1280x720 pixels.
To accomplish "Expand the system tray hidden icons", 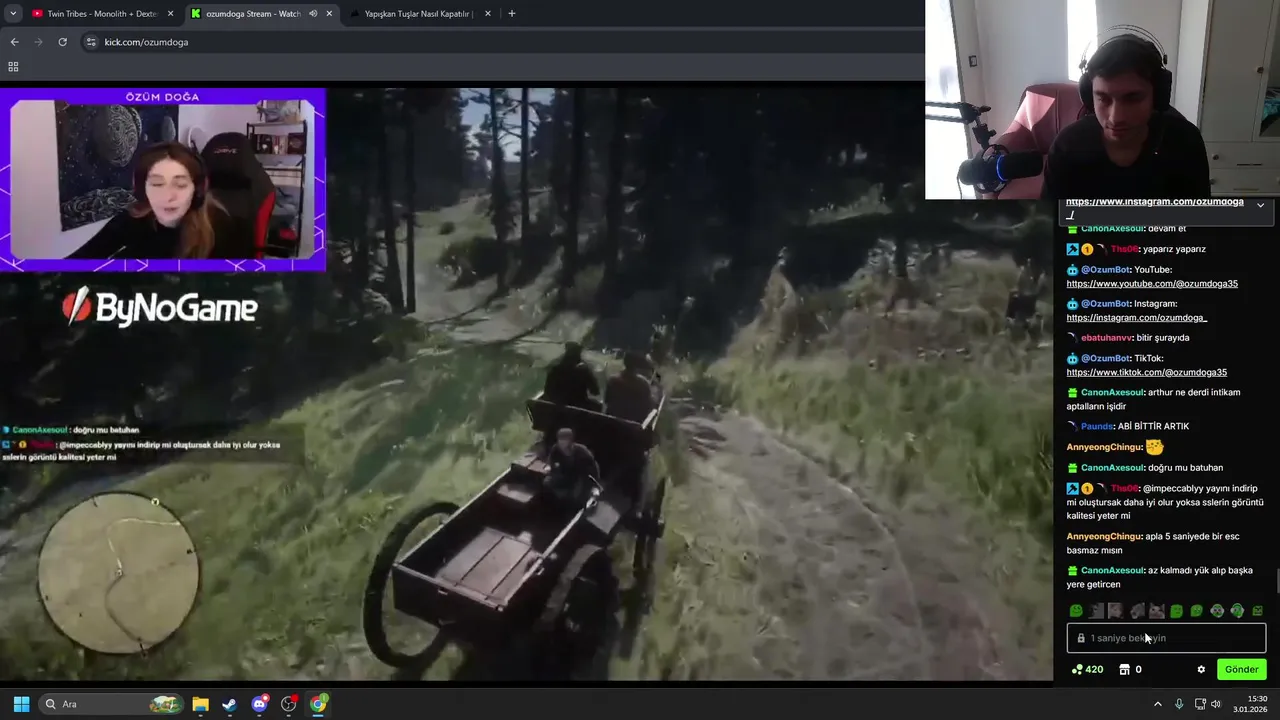I will pyautogui.click(x=1158, y=704).
